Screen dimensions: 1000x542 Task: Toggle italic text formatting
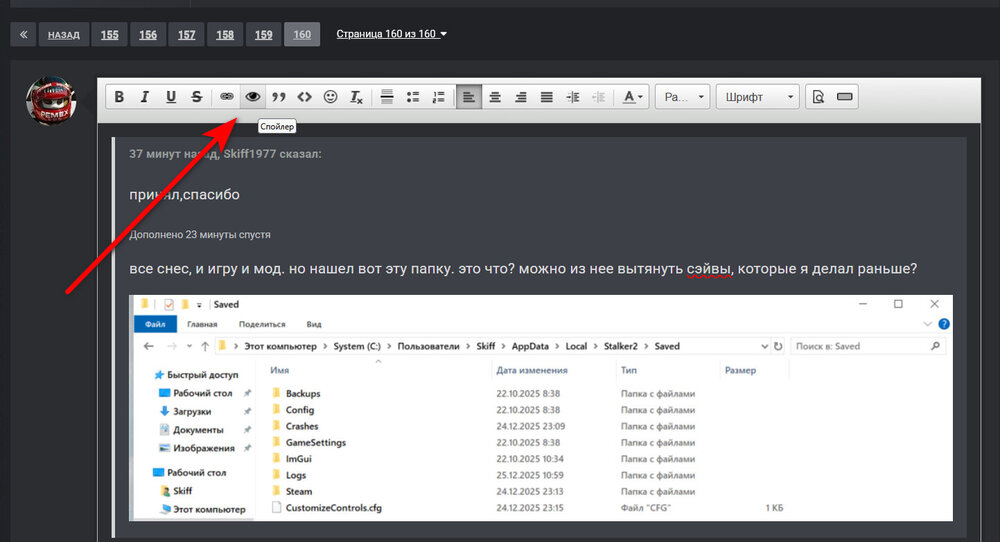[145, 97]
